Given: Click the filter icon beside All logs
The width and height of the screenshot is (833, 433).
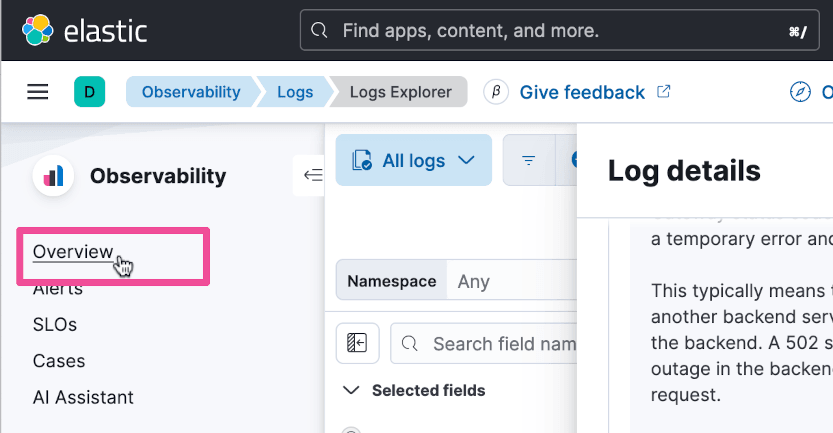Looking at the screenshot, I should [x=529, y=160].
